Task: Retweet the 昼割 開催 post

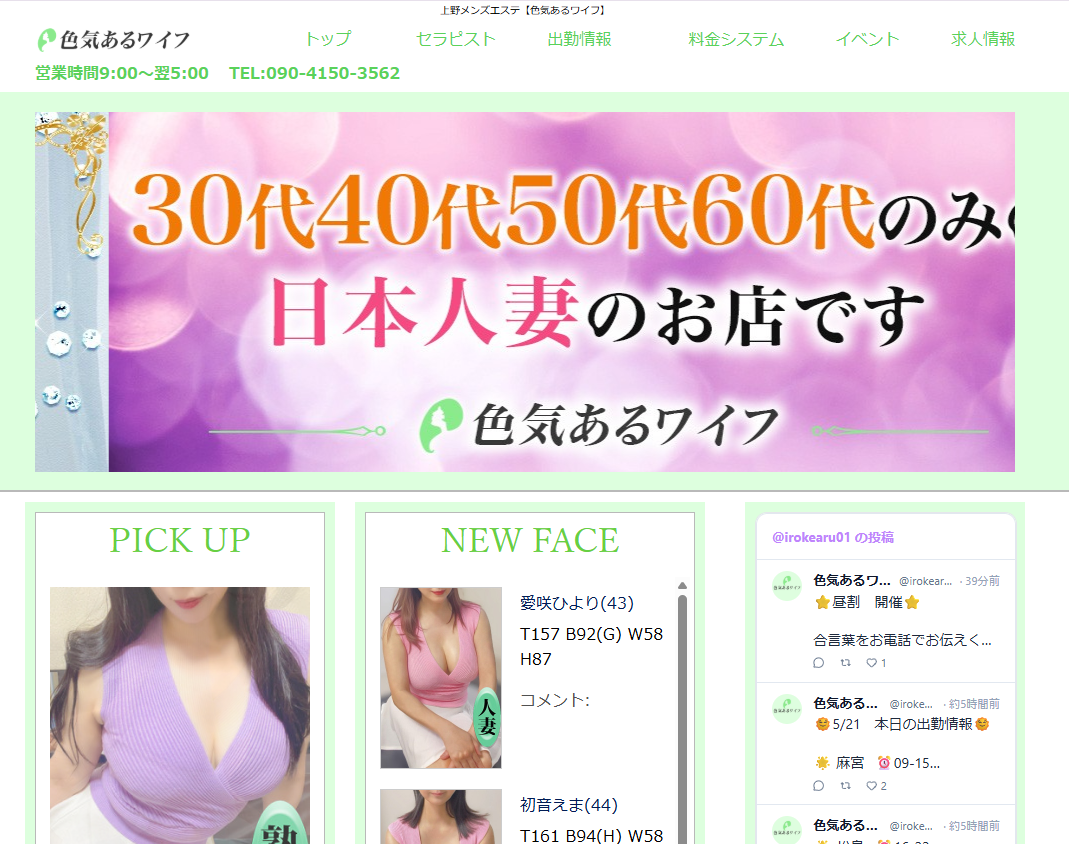Action: (x=845, y=663)
